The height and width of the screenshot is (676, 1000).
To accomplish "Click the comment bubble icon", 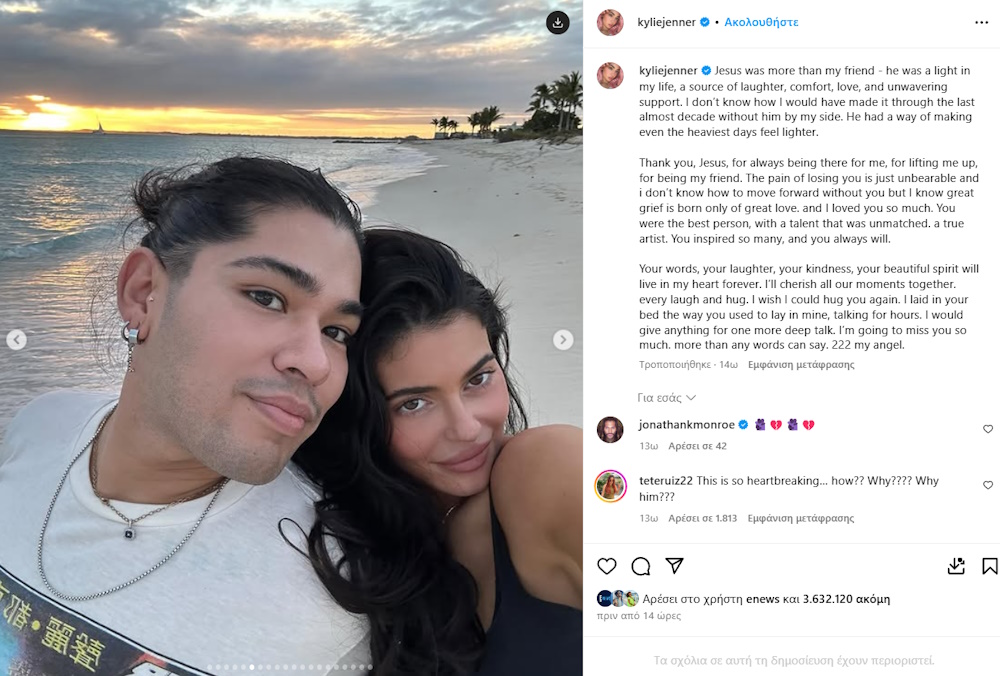I will pos(640,566).
